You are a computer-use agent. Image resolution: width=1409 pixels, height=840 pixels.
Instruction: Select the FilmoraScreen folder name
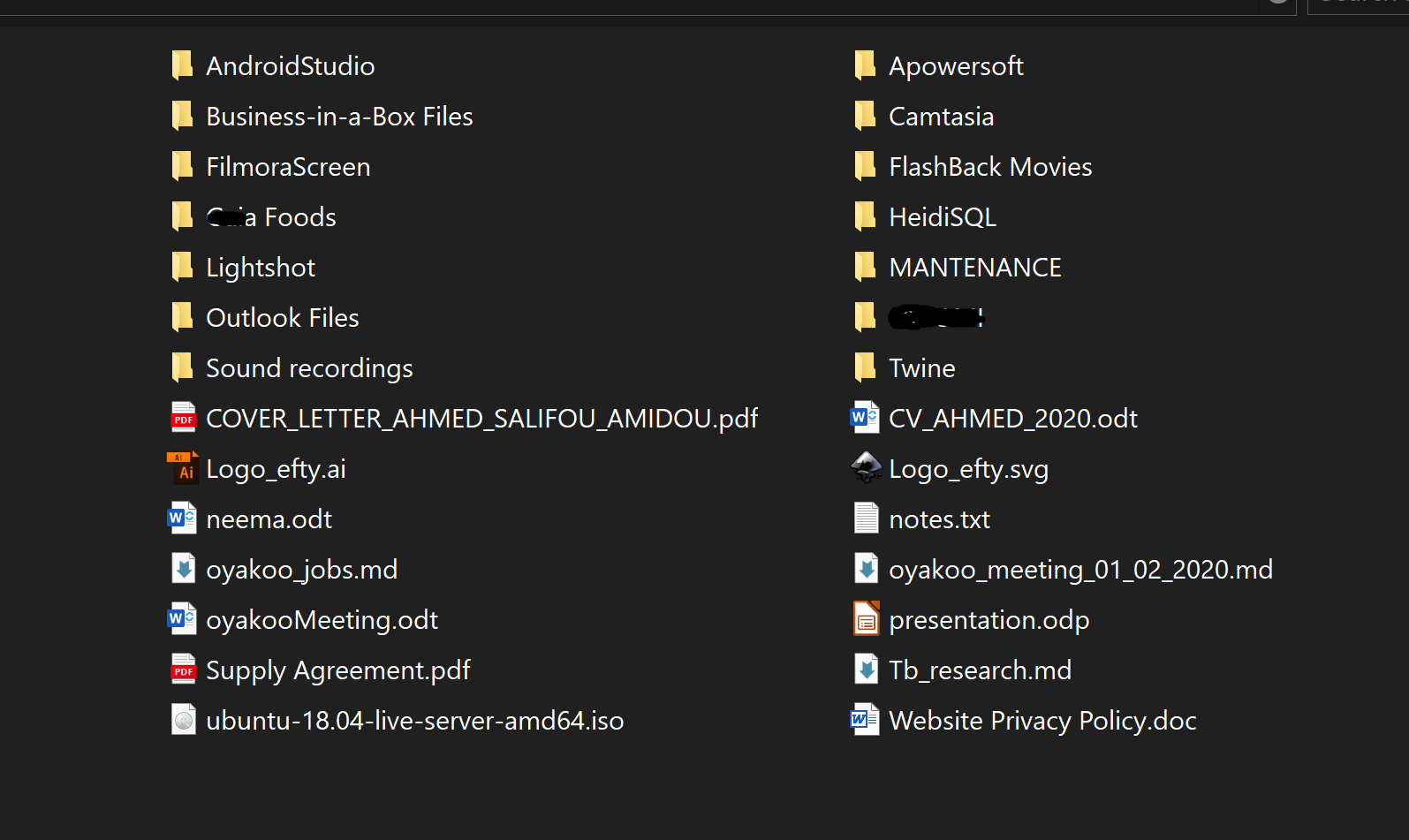pyautogui.click(x=288, y=167)
